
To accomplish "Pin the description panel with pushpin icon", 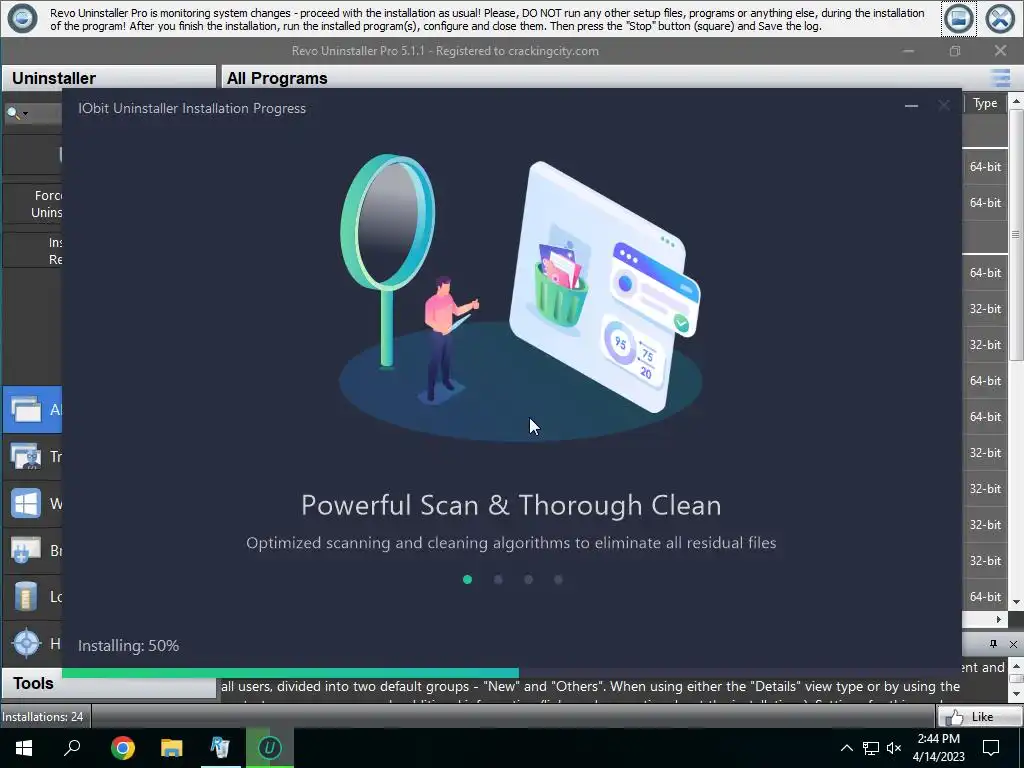I will click(993, 644).
